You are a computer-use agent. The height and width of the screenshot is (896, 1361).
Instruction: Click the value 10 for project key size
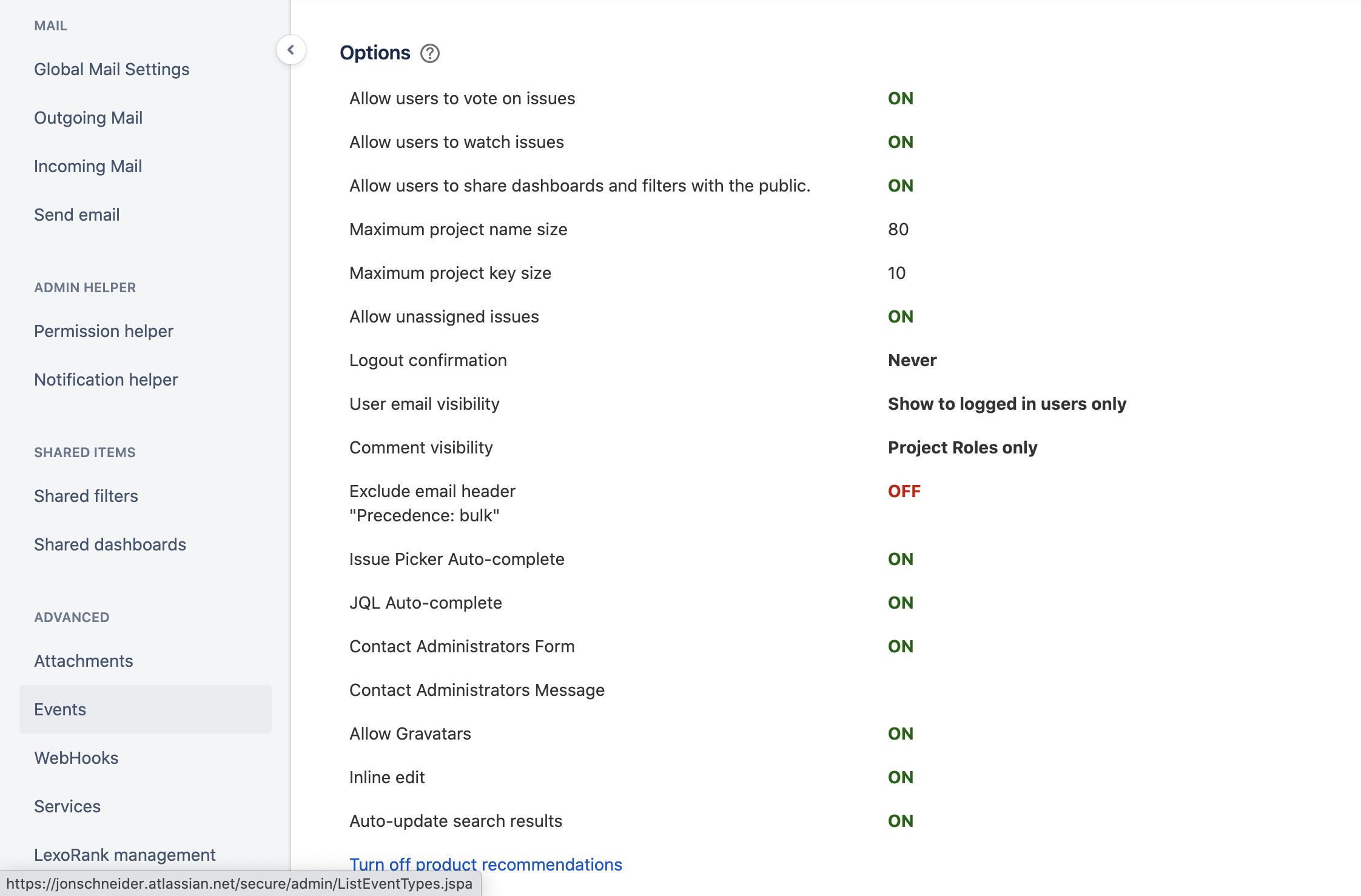tap(896, 273)
